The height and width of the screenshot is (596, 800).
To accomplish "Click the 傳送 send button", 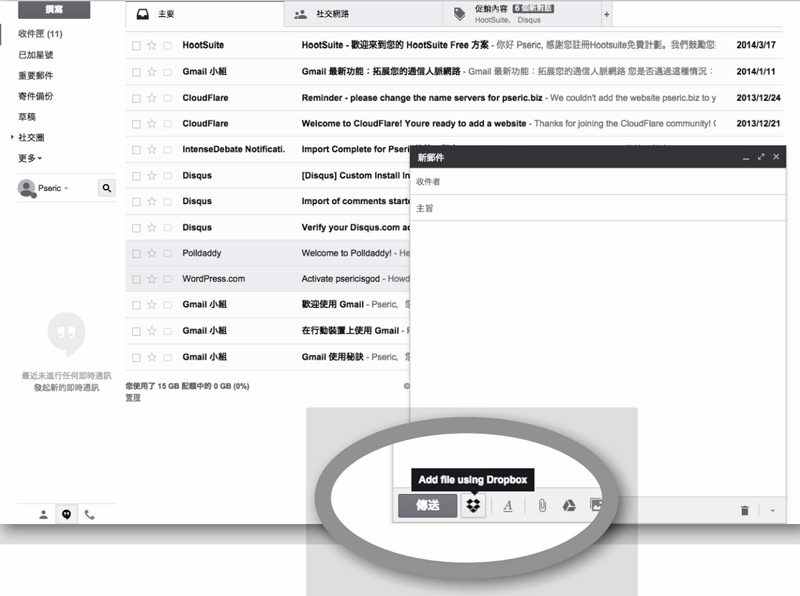I will (x=428, y=506).
